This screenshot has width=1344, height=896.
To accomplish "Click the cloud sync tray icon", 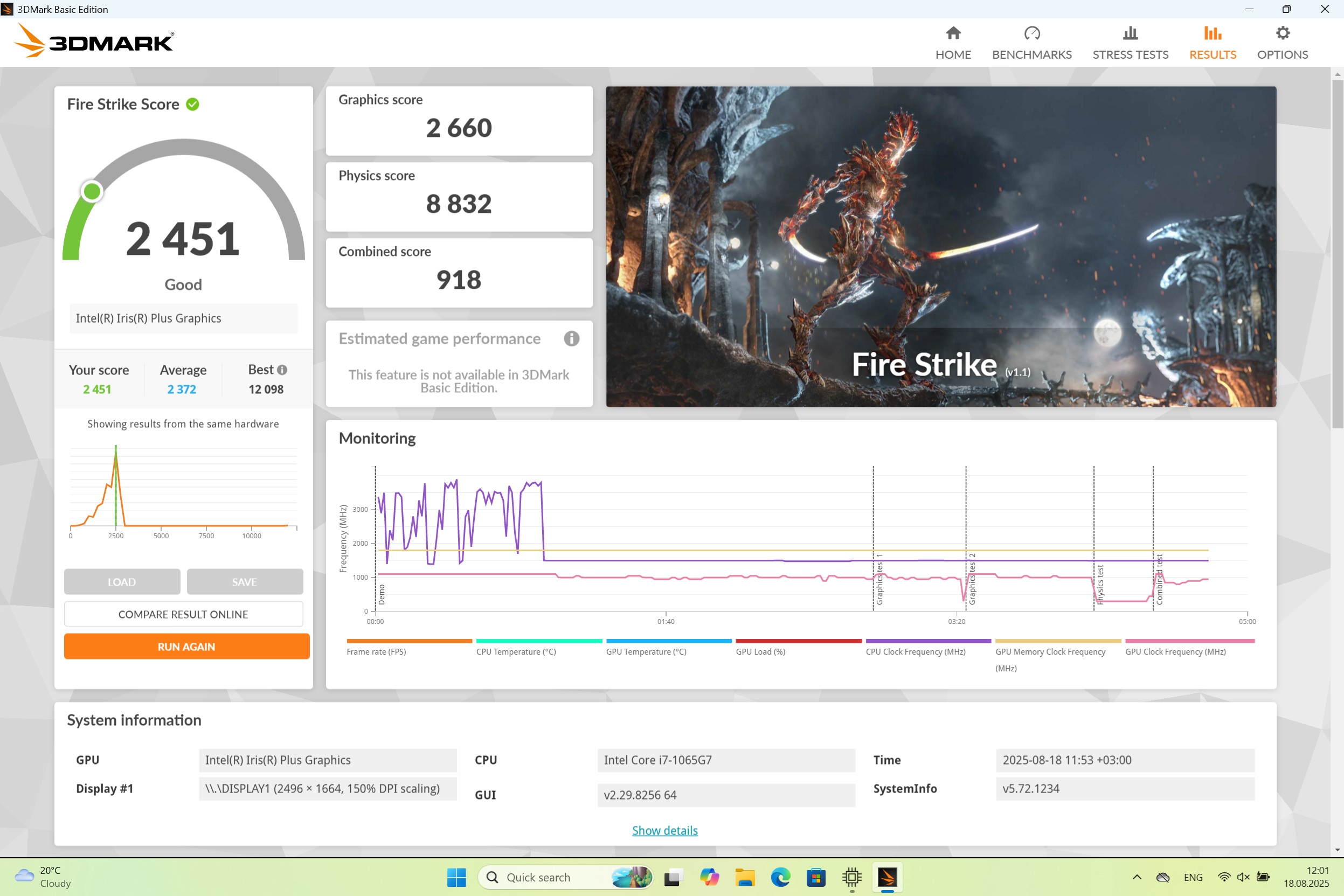I will 1162,877.
